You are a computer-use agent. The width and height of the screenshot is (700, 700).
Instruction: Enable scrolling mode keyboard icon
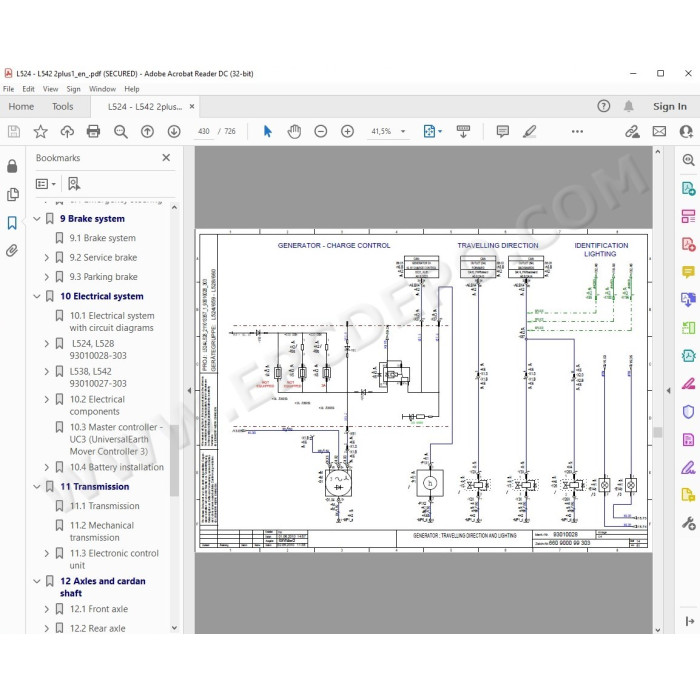pos(463,131)
